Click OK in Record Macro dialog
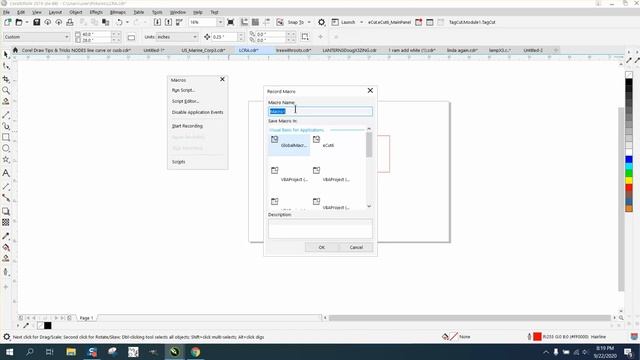Viewport: 640px width, 360px height. tap(322, 247)
